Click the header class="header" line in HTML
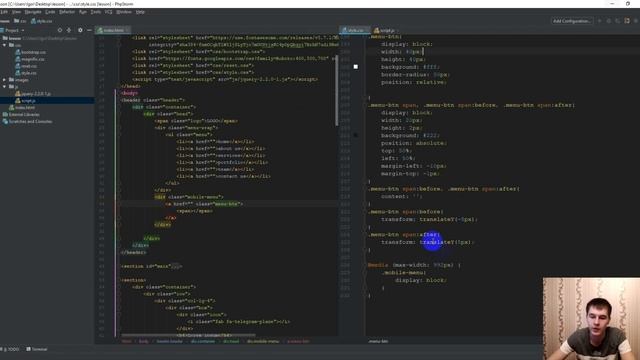 [x=153, y=100]
